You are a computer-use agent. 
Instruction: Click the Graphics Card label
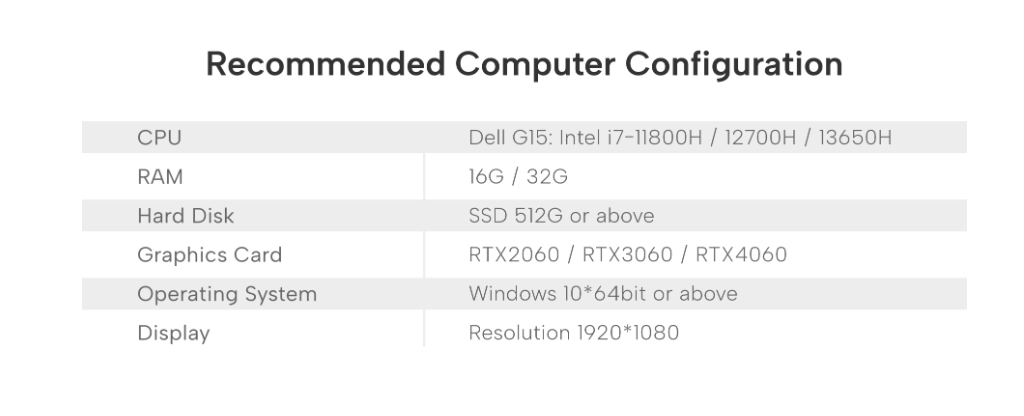point(209,255)
